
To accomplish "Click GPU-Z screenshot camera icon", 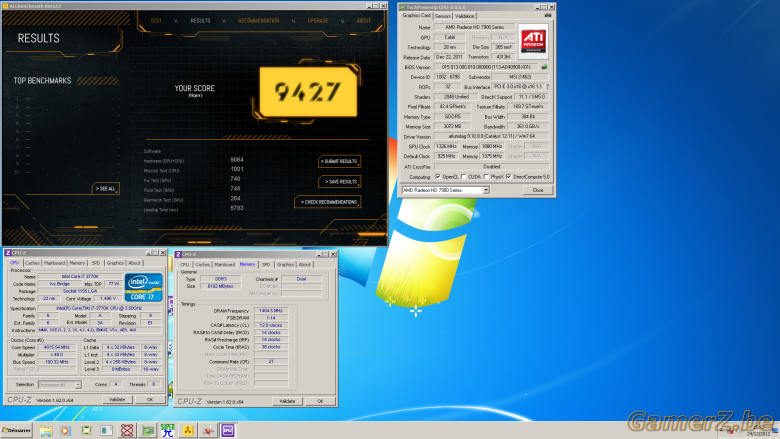I will pyautogui.click(x=548, y=16).
